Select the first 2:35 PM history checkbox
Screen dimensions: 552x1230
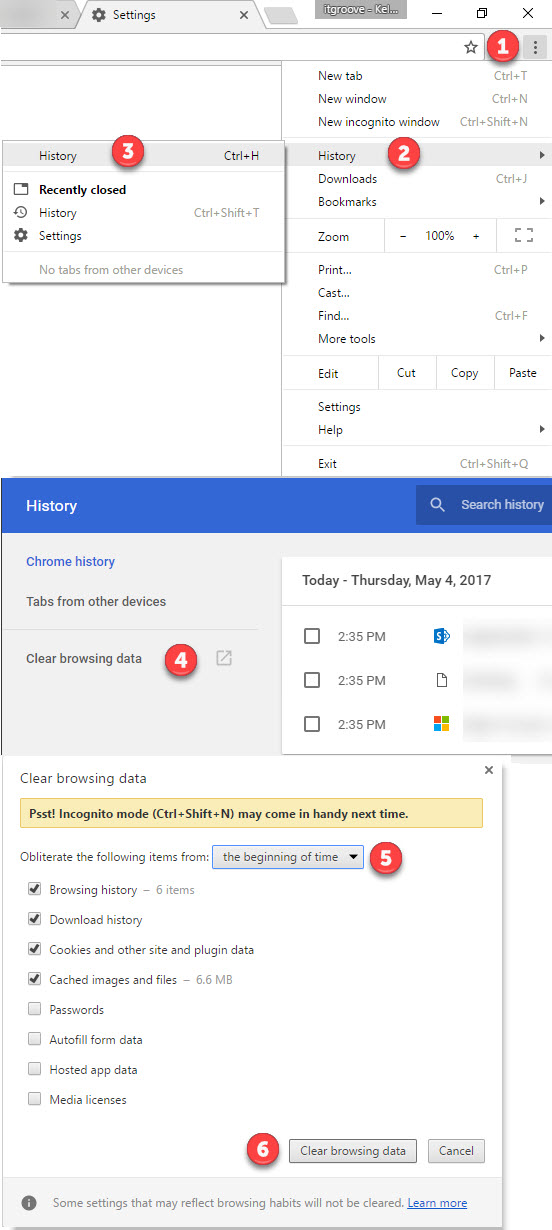[x=312, y=637]
